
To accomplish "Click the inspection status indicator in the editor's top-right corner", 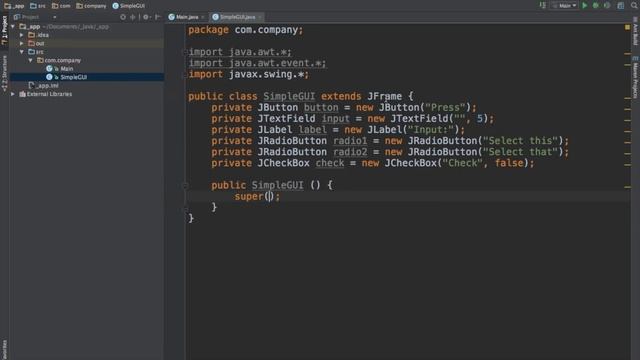I will coord(627,27).
